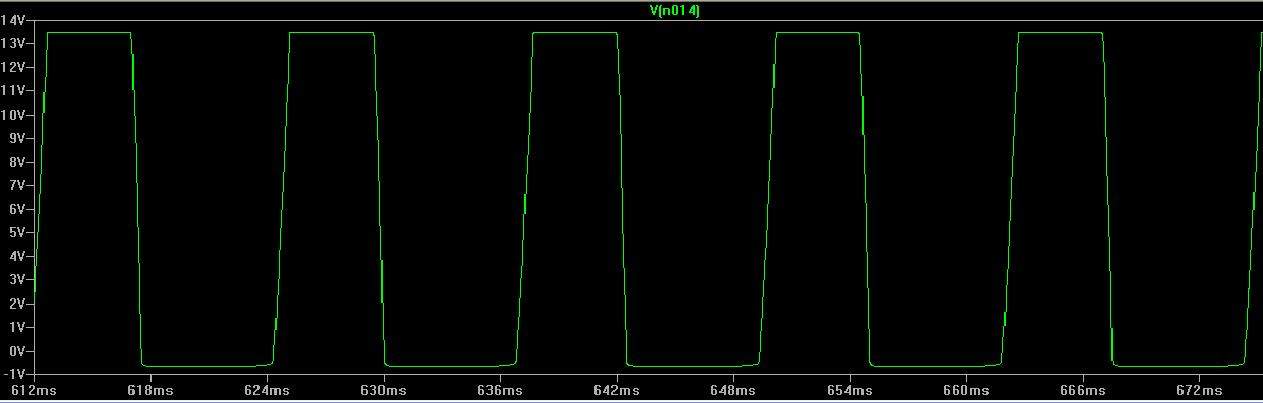Click the 648ms time axis label

coord(735,390)
